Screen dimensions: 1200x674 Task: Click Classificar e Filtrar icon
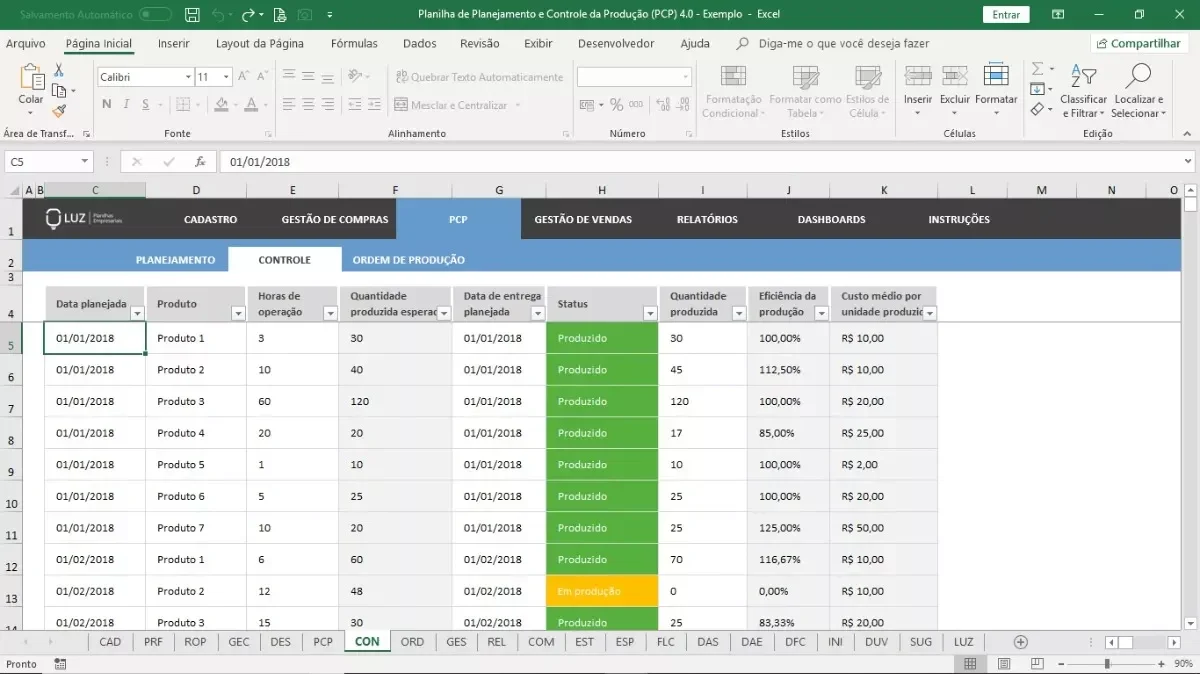coord(1083,76)
